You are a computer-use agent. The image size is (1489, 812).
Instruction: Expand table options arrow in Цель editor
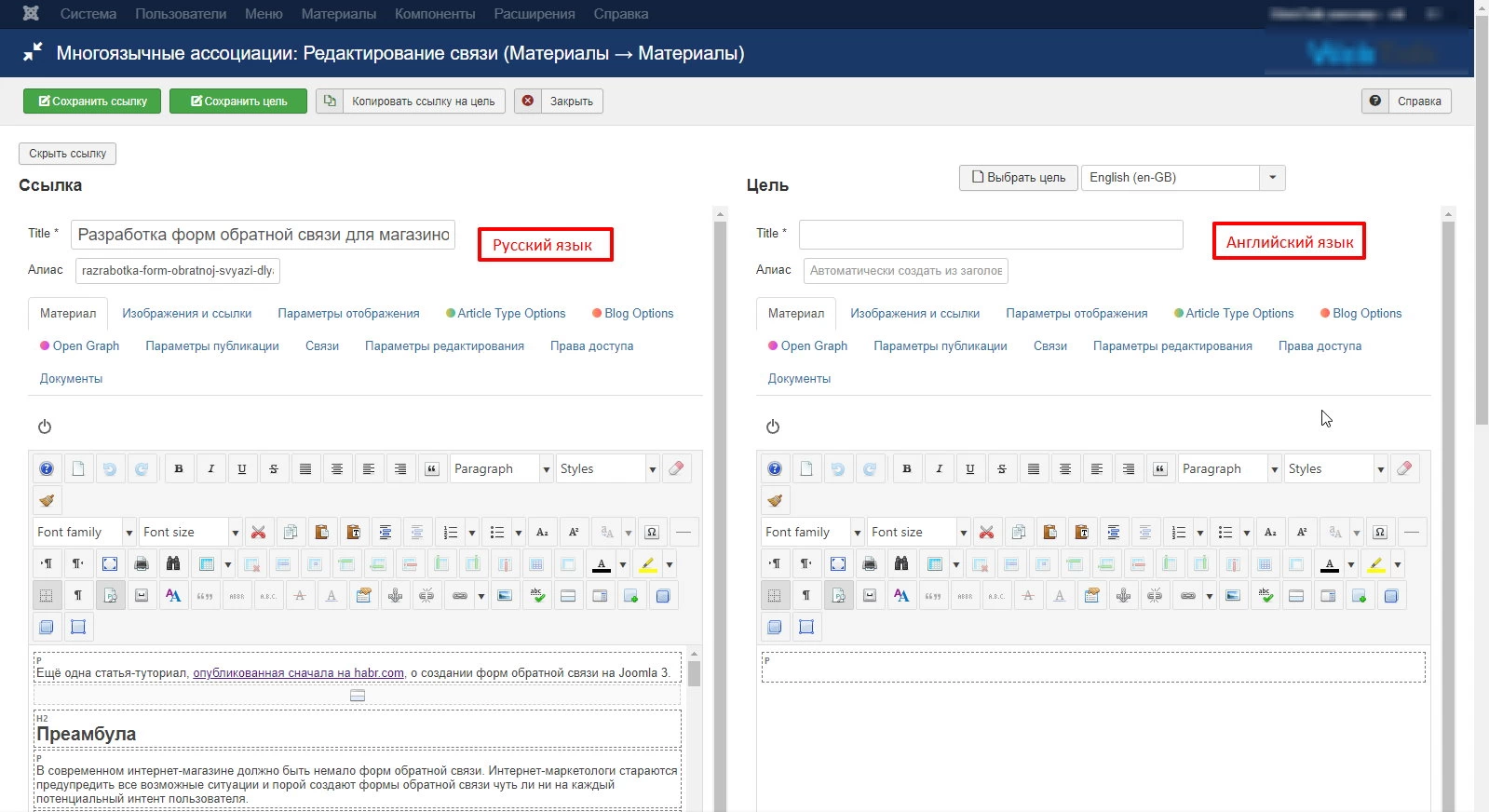click(x=956, y=563)
